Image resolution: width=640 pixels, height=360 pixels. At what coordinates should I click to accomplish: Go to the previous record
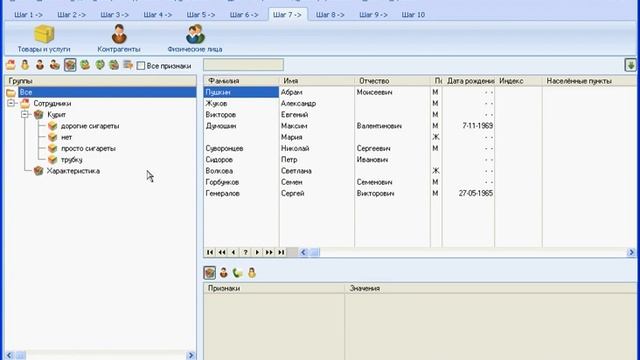point(233,252)
